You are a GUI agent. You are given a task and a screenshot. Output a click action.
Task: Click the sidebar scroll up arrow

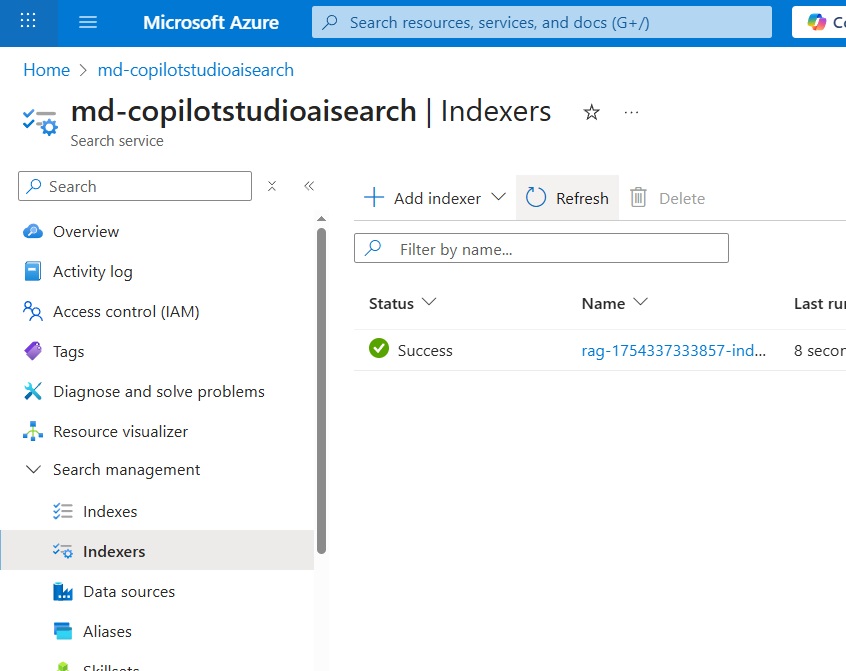tap(322, 219)
